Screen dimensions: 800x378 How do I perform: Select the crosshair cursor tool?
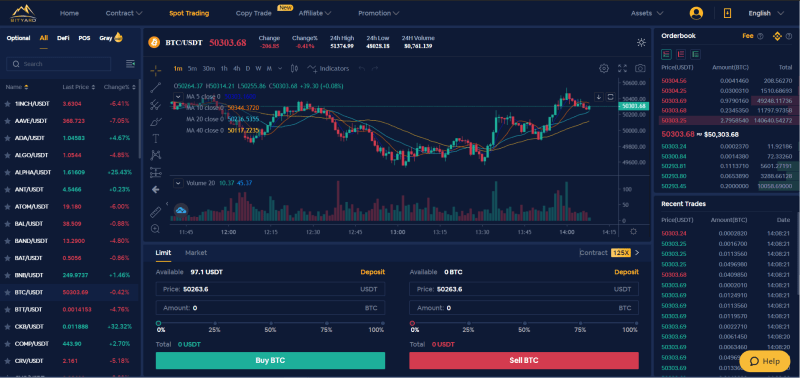[156, 70]
